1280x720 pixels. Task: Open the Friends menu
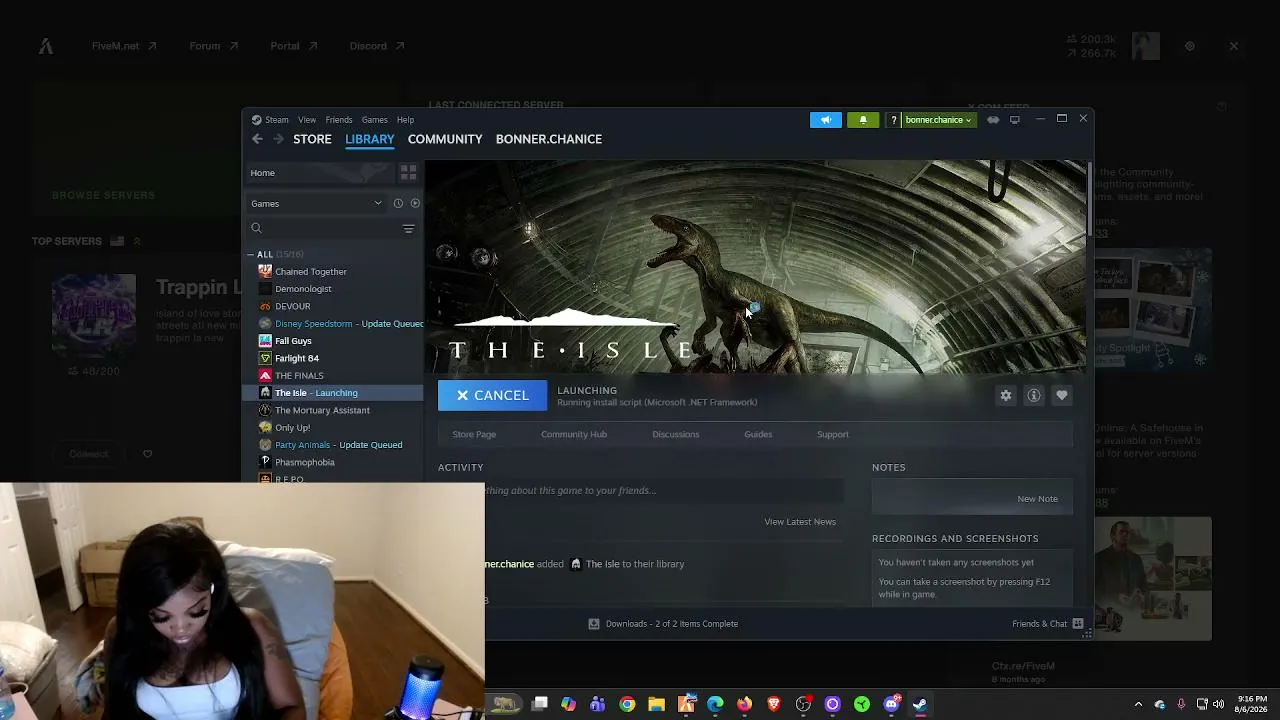(x=339, y=120)
